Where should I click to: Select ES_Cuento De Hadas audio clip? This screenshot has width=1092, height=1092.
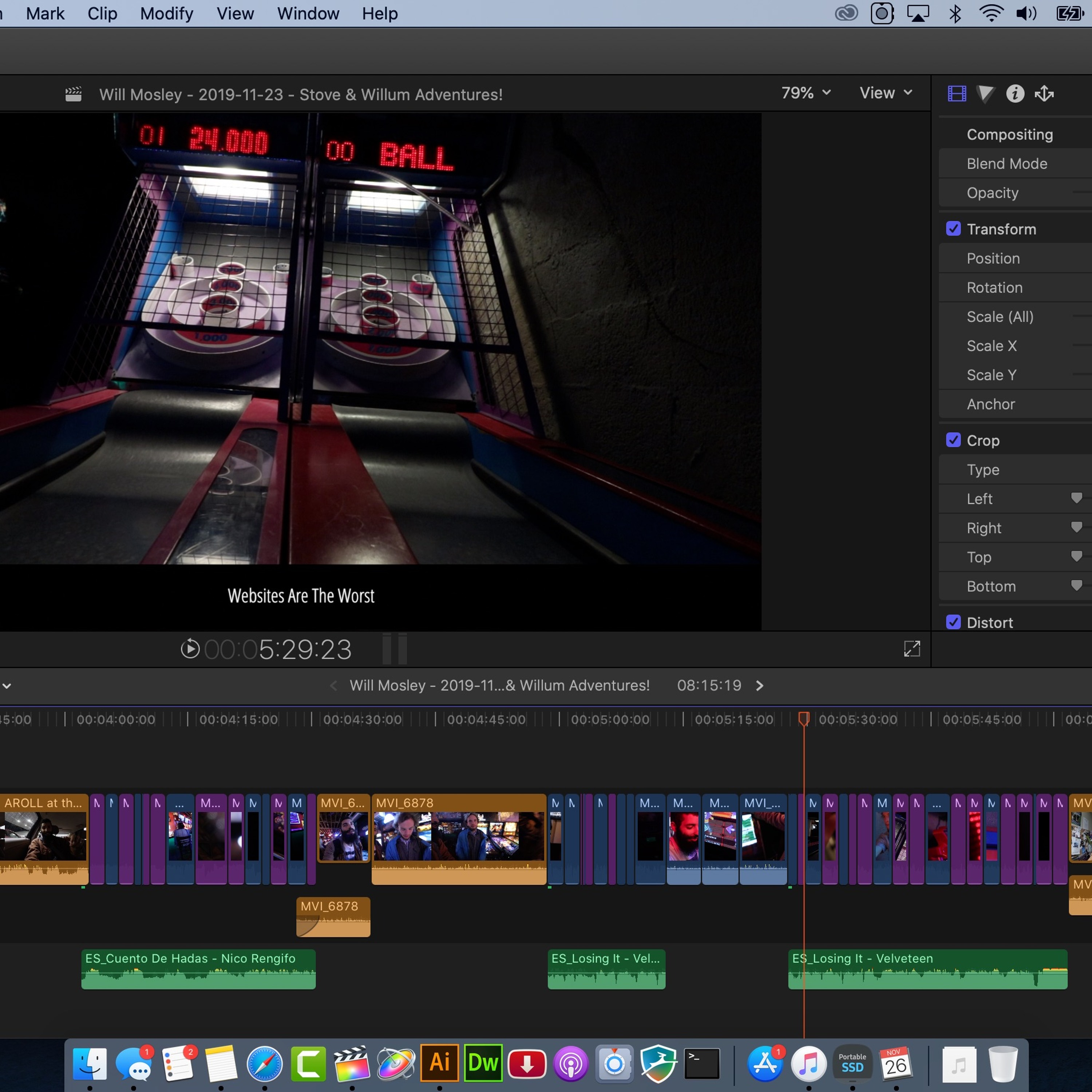click(198, 969)
